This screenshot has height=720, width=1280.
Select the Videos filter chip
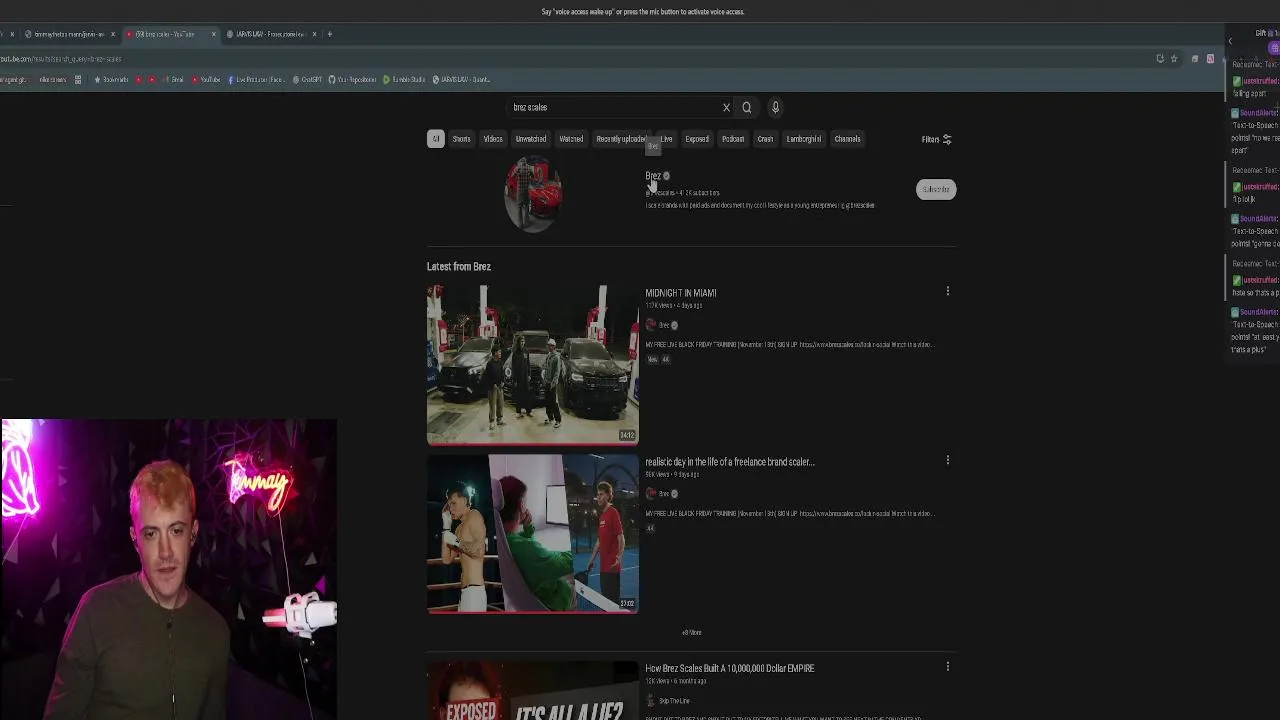point(493,139)
